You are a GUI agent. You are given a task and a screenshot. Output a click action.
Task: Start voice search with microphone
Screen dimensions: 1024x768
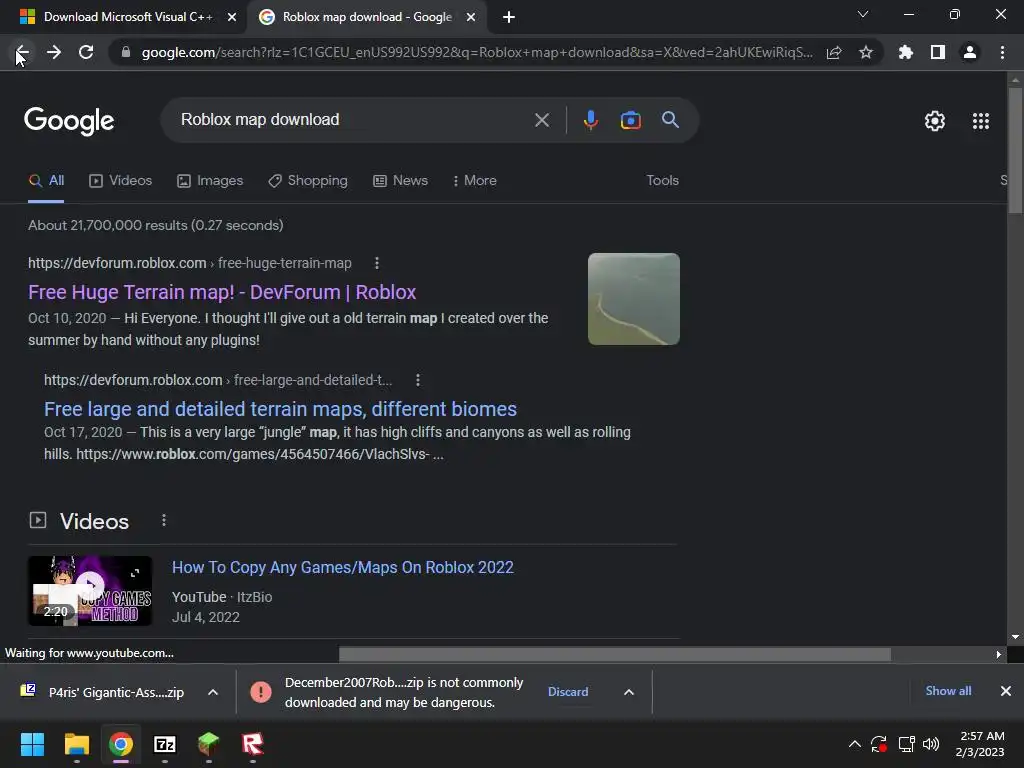590,120
